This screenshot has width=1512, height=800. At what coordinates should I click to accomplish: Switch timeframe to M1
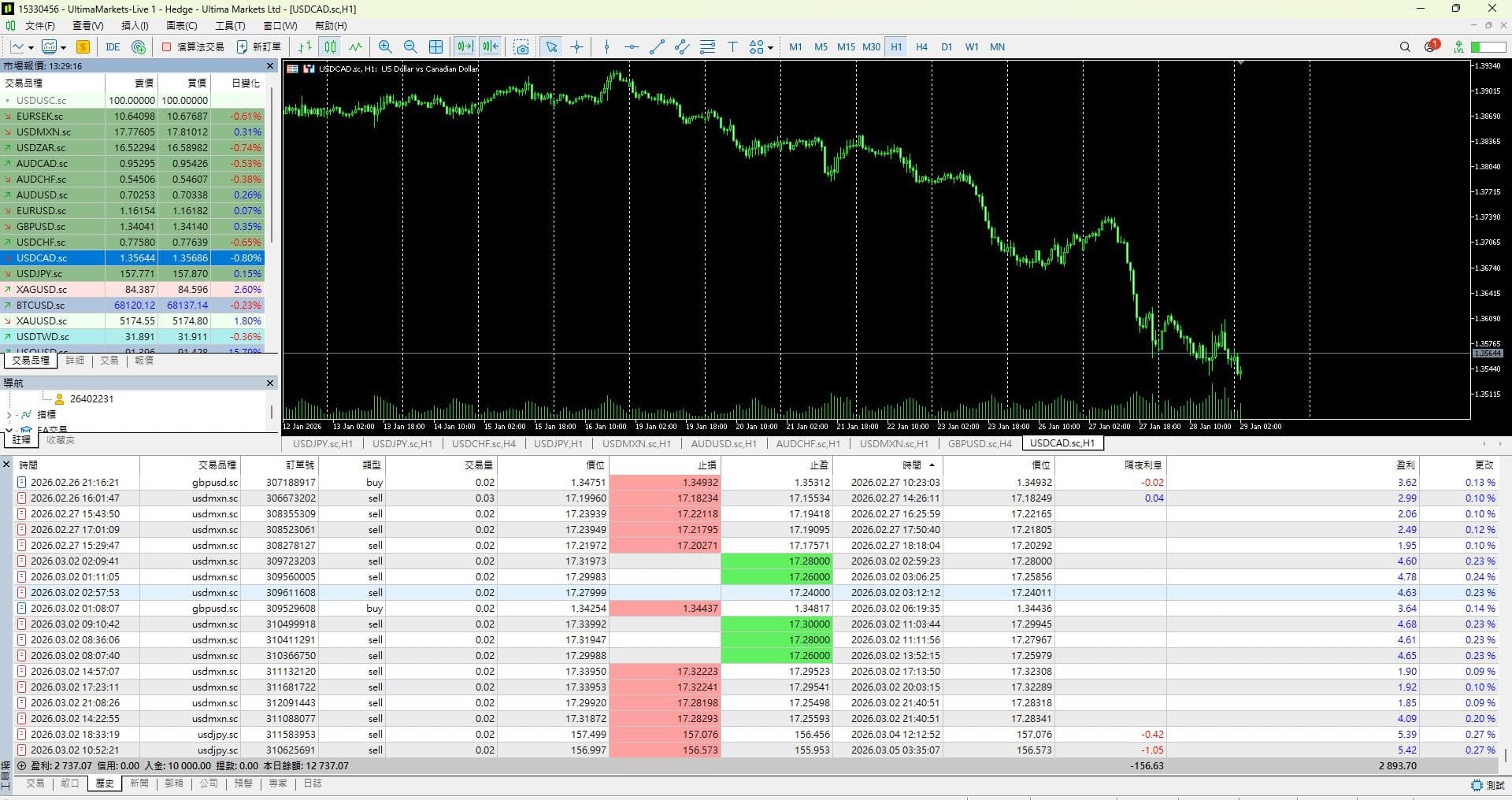(x=795, y=47)
